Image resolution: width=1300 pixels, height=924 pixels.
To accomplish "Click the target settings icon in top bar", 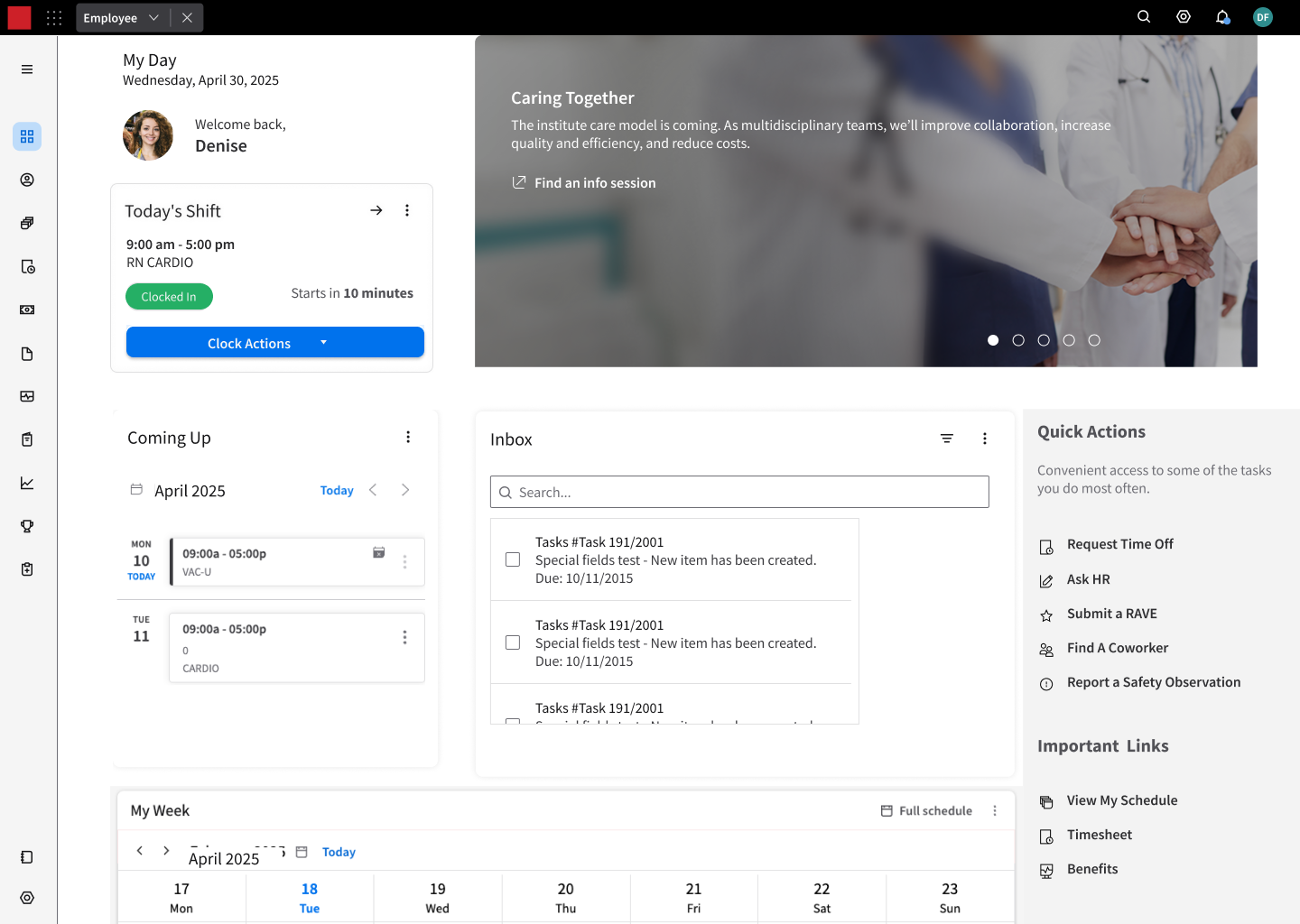I will [x=1184, y=17].
